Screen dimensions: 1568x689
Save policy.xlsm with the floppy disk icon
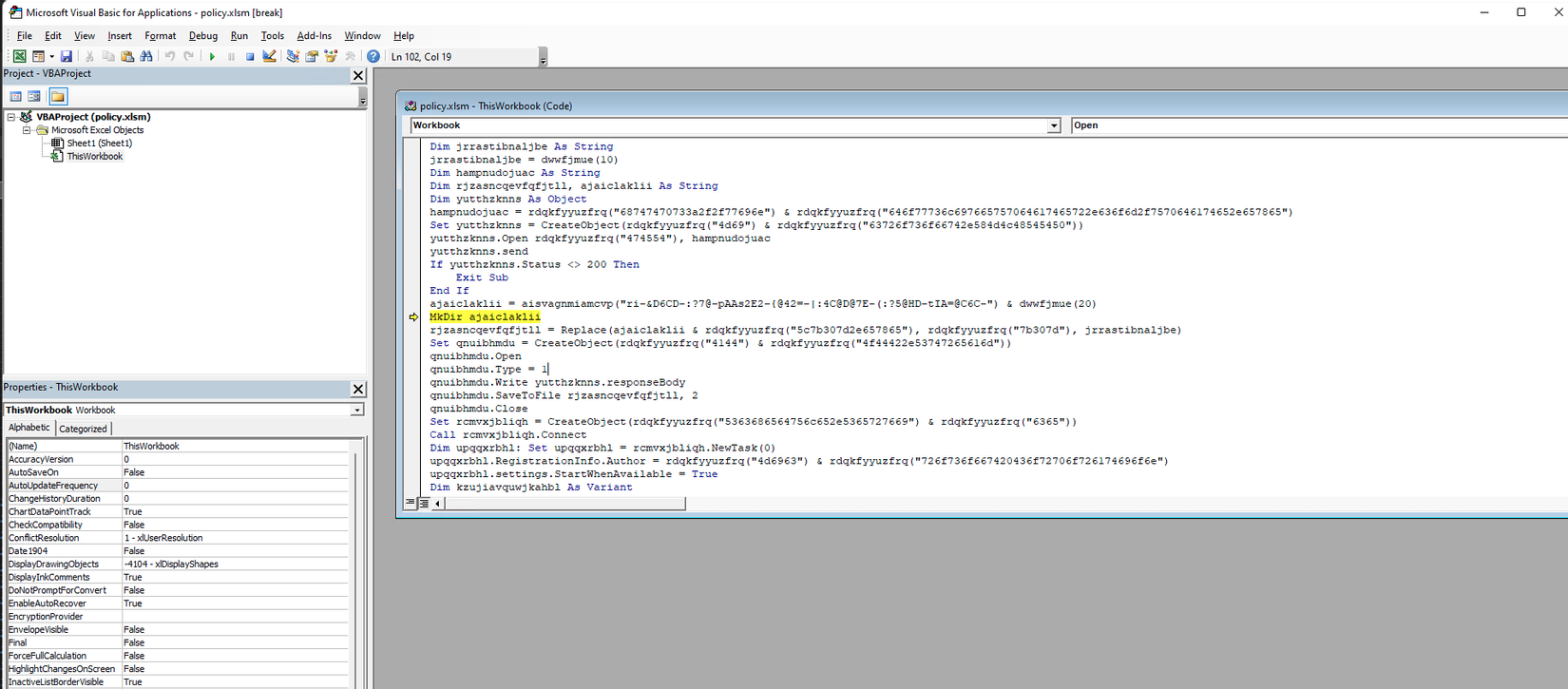tap(67, 57)
